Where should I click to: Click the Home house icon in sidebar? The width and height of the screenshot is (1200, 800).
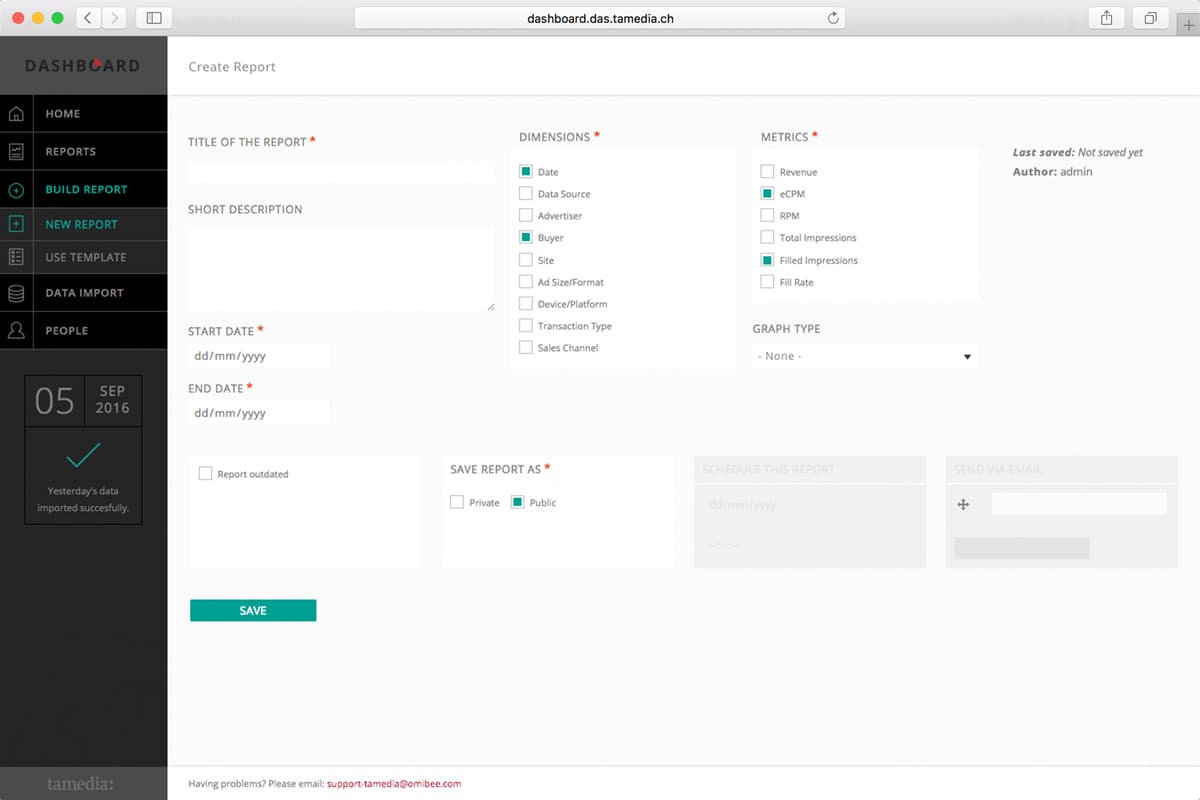pos(16,114)
